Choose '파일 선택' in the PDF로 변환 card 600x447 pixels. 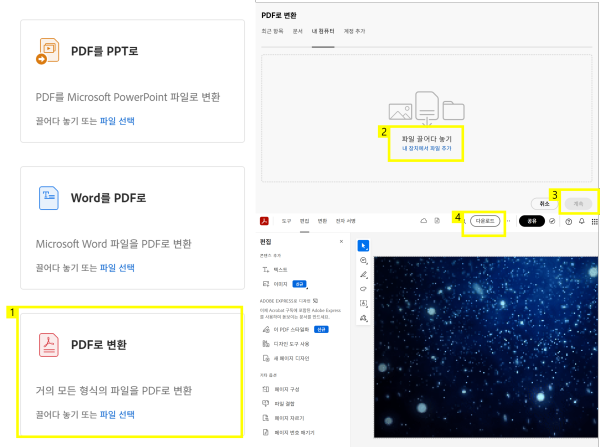tap(117, 414)
